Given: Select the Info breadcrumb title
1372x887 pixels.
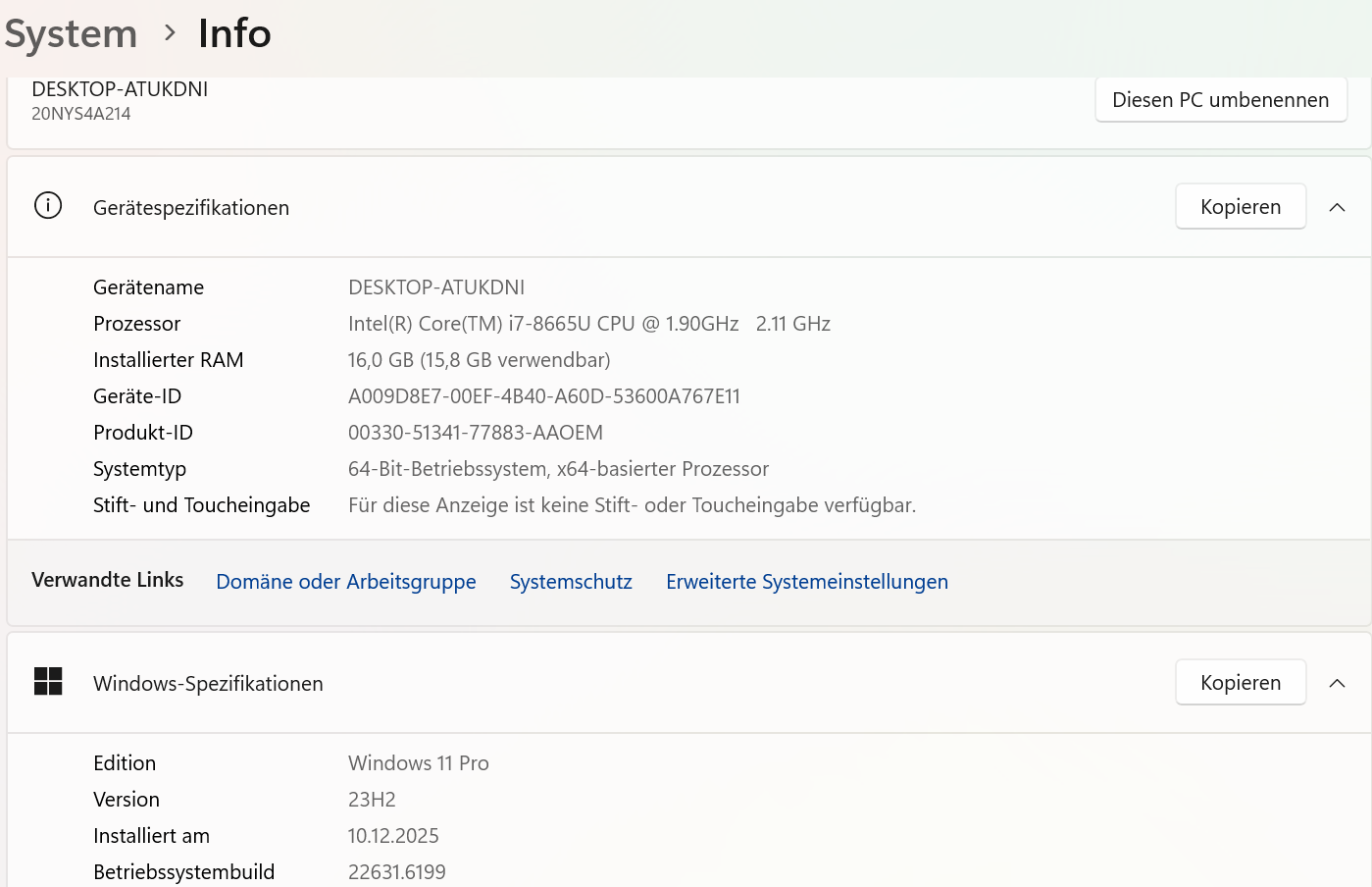Looking at the screenshot, I should tap(234, 33).
